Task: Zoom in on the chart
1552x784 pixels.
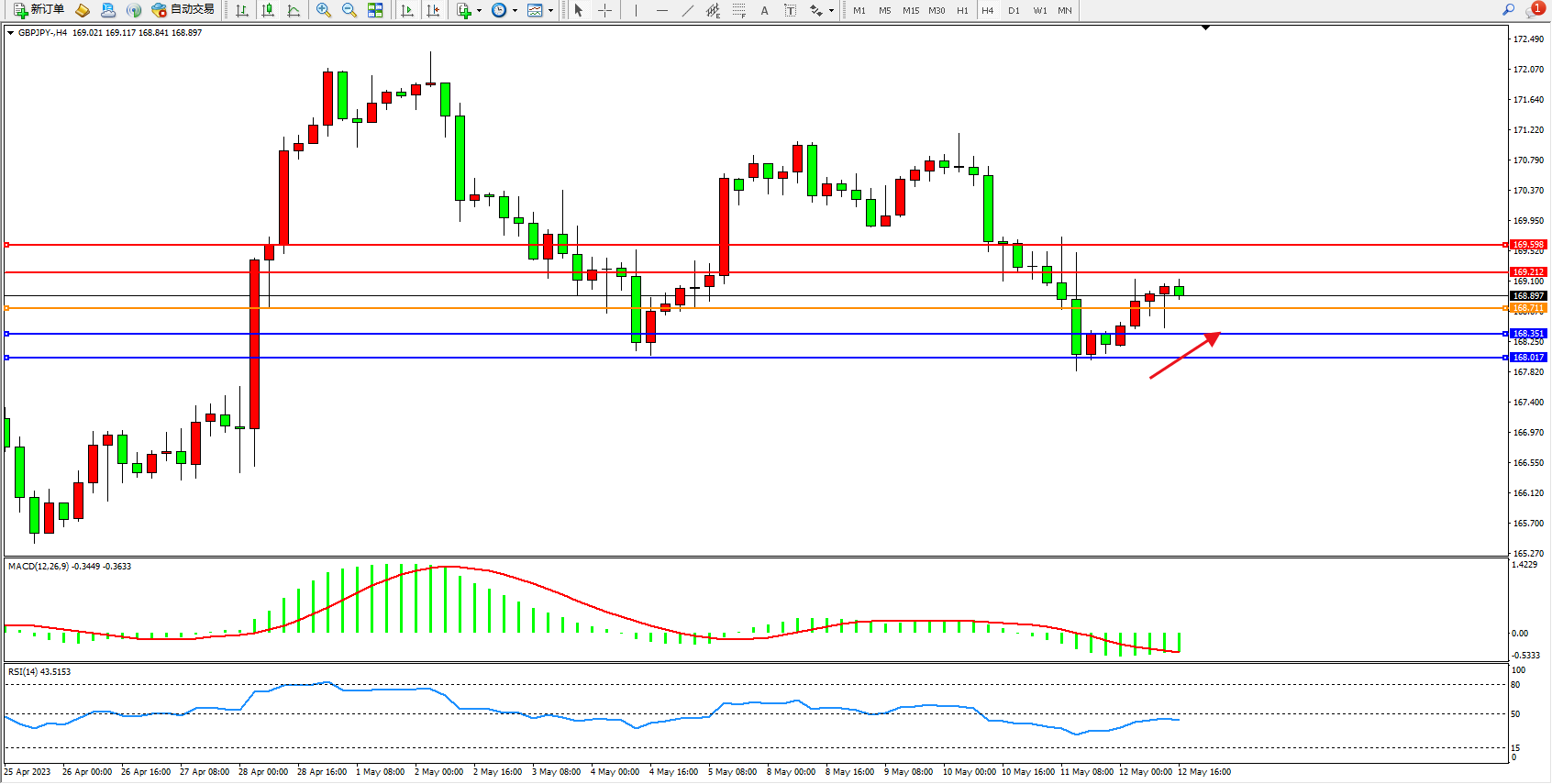Action: click(x=324, y=10)
